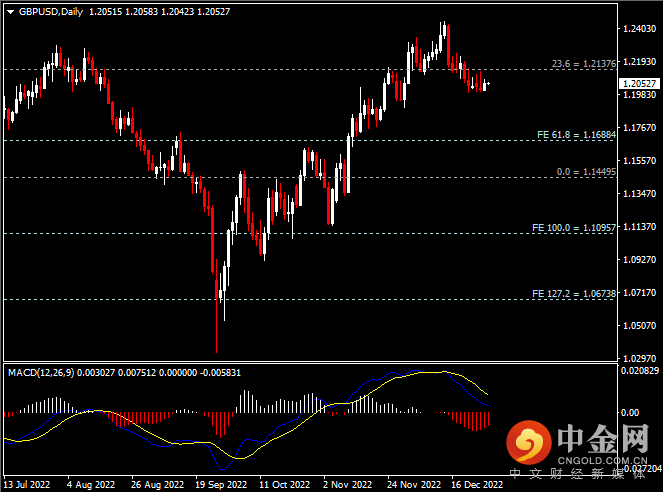
Task: Click the 13 Jul 2022 date label
Action: [28, 483]
